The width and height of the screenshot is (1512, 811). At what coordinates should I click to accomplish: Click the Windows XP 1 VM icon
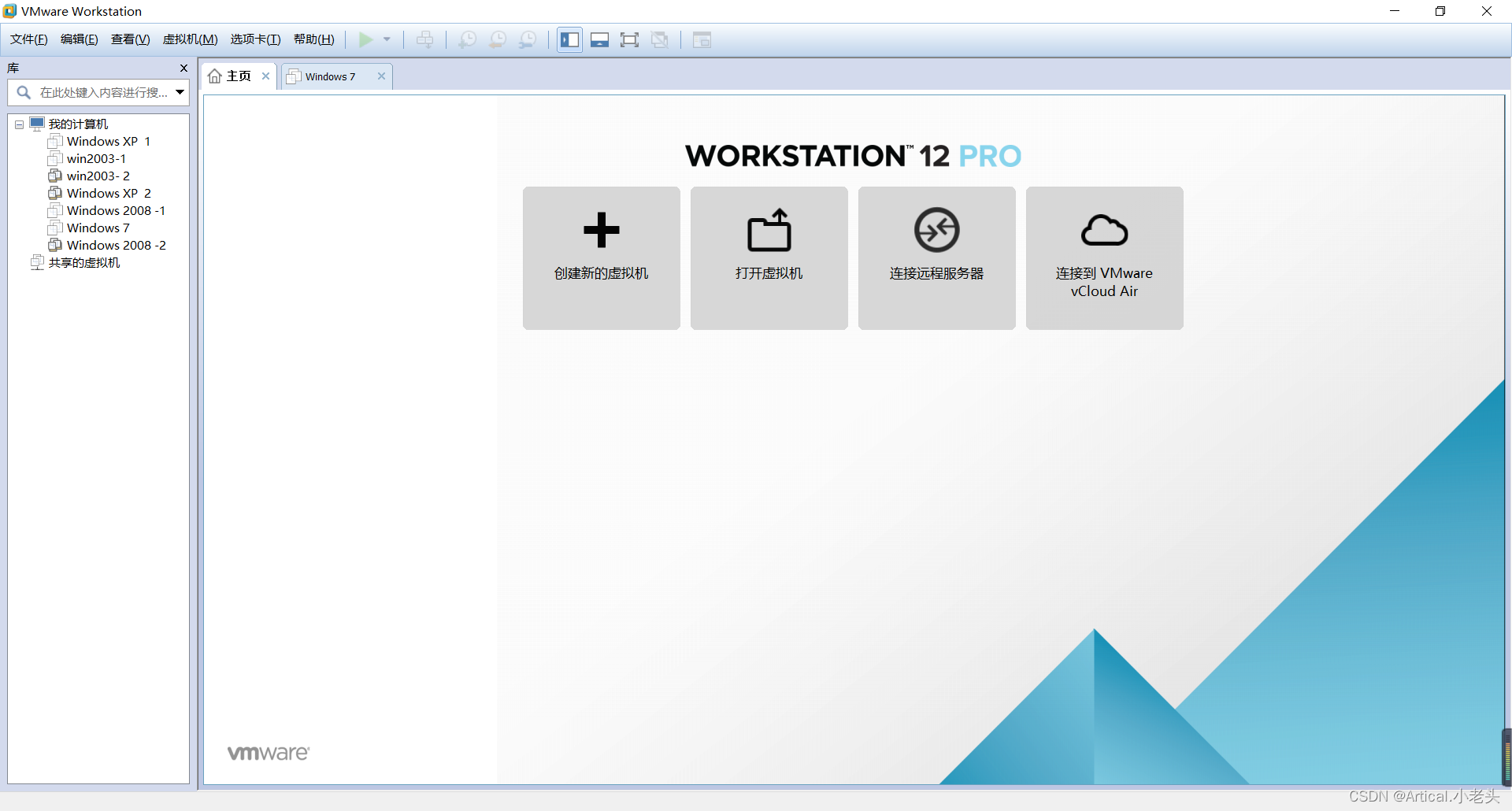55,141
